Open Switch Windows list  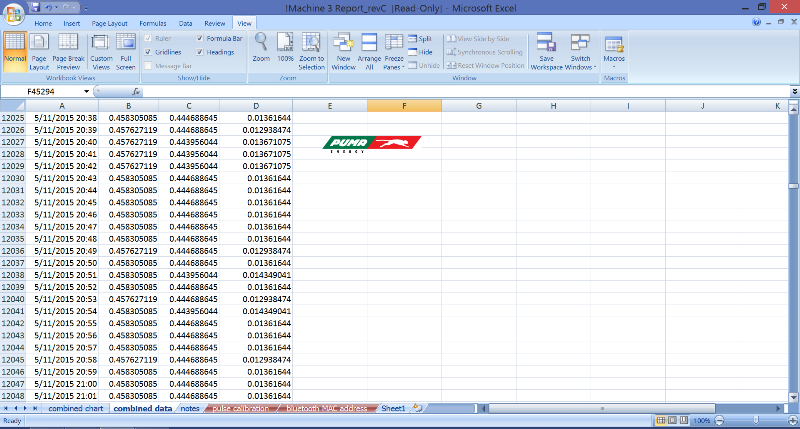[x=580, y=51]
